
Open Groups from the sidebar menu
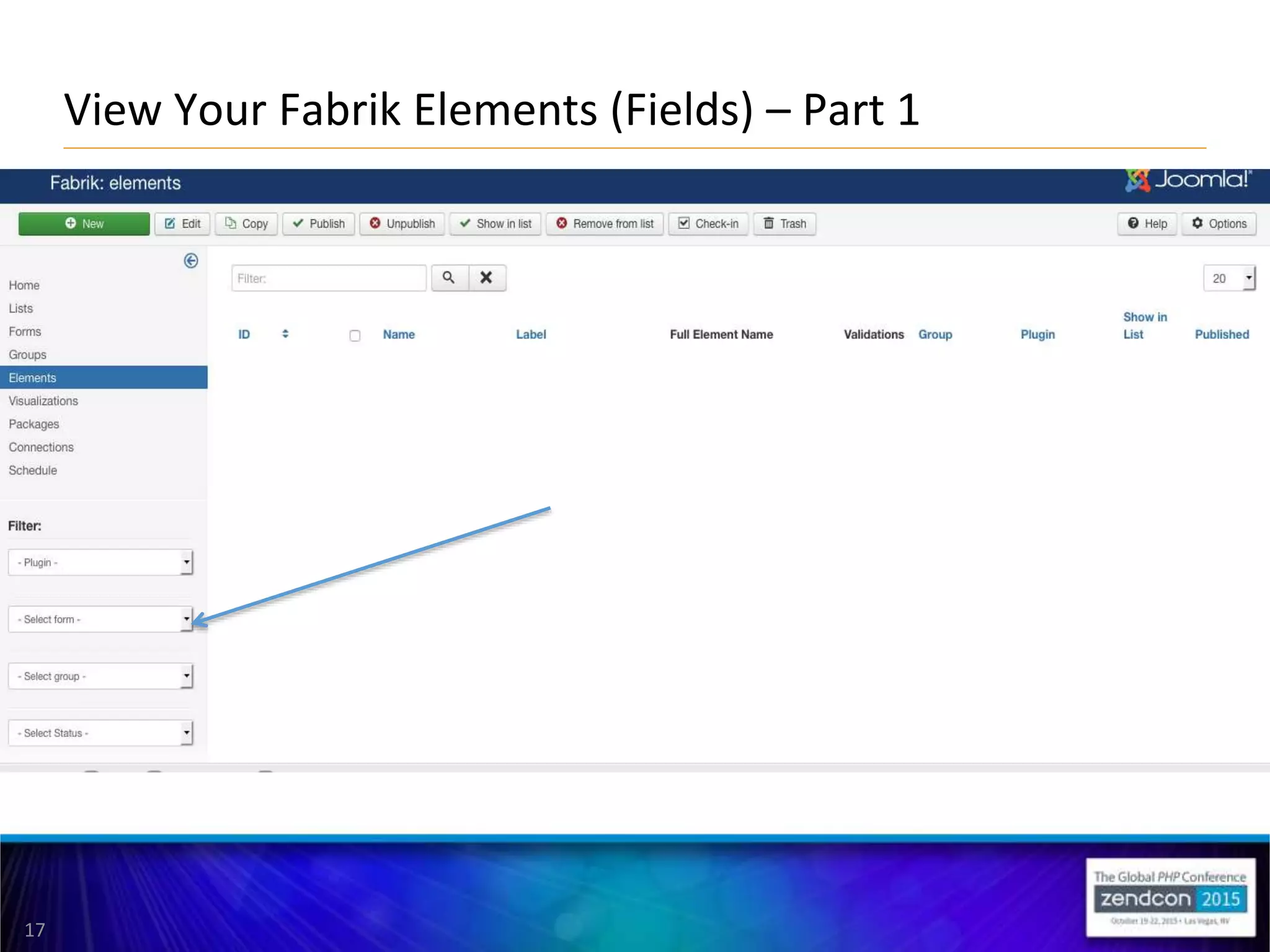tap(28, 355)
